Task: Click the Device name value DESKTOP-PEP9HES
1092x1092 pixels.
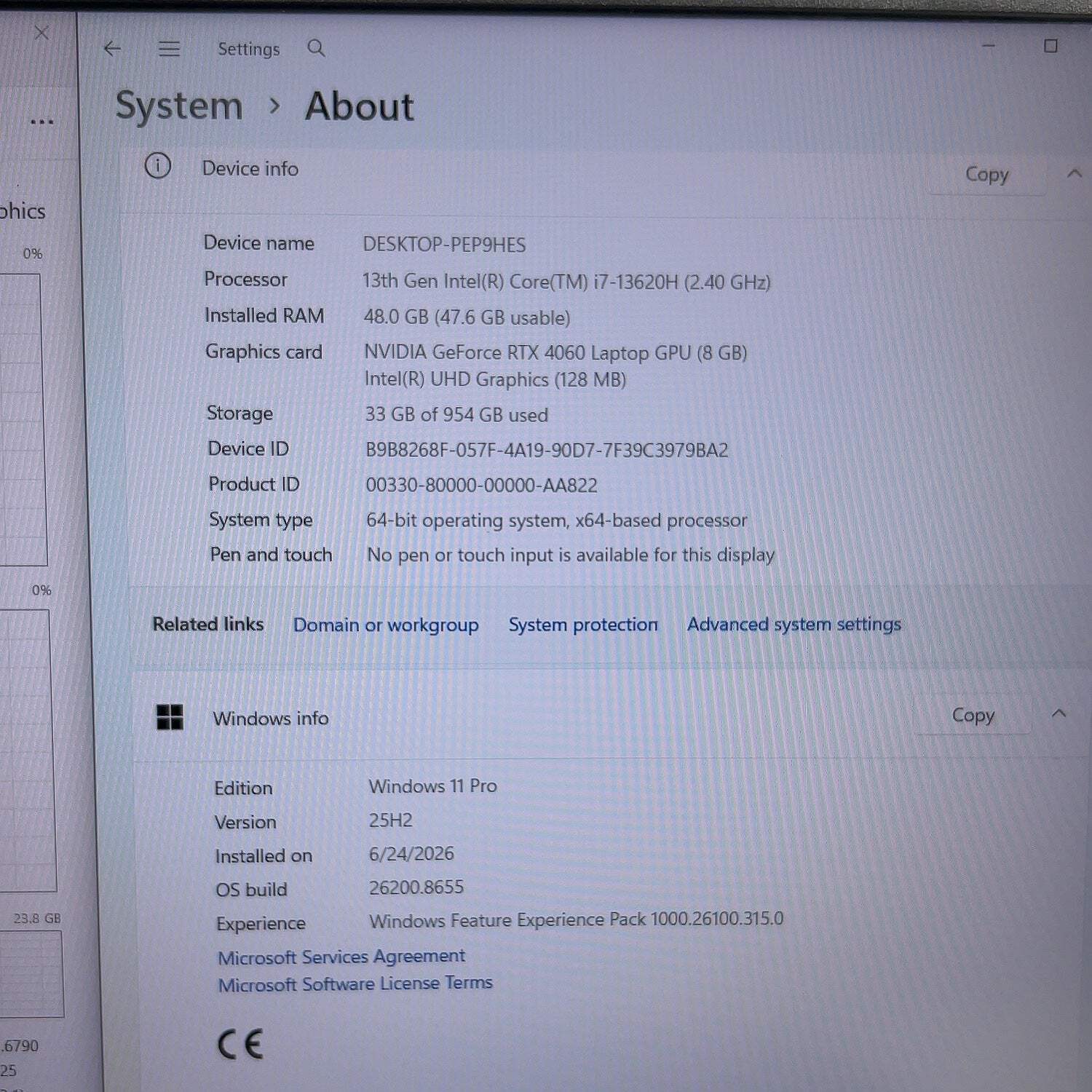Action: point(444,245)
